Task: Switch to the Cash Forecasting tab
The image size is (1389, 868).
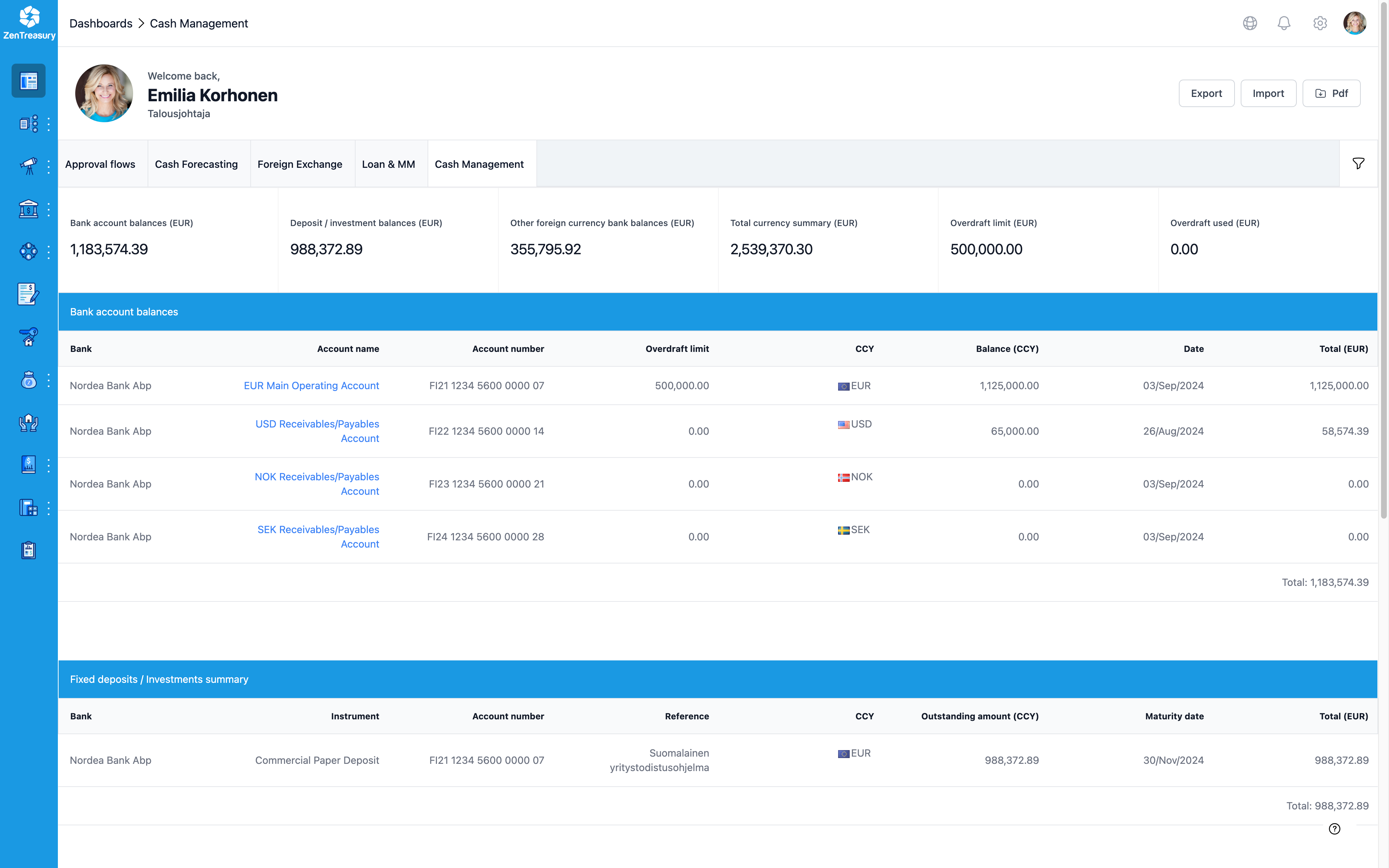Action: click(196, 163)
